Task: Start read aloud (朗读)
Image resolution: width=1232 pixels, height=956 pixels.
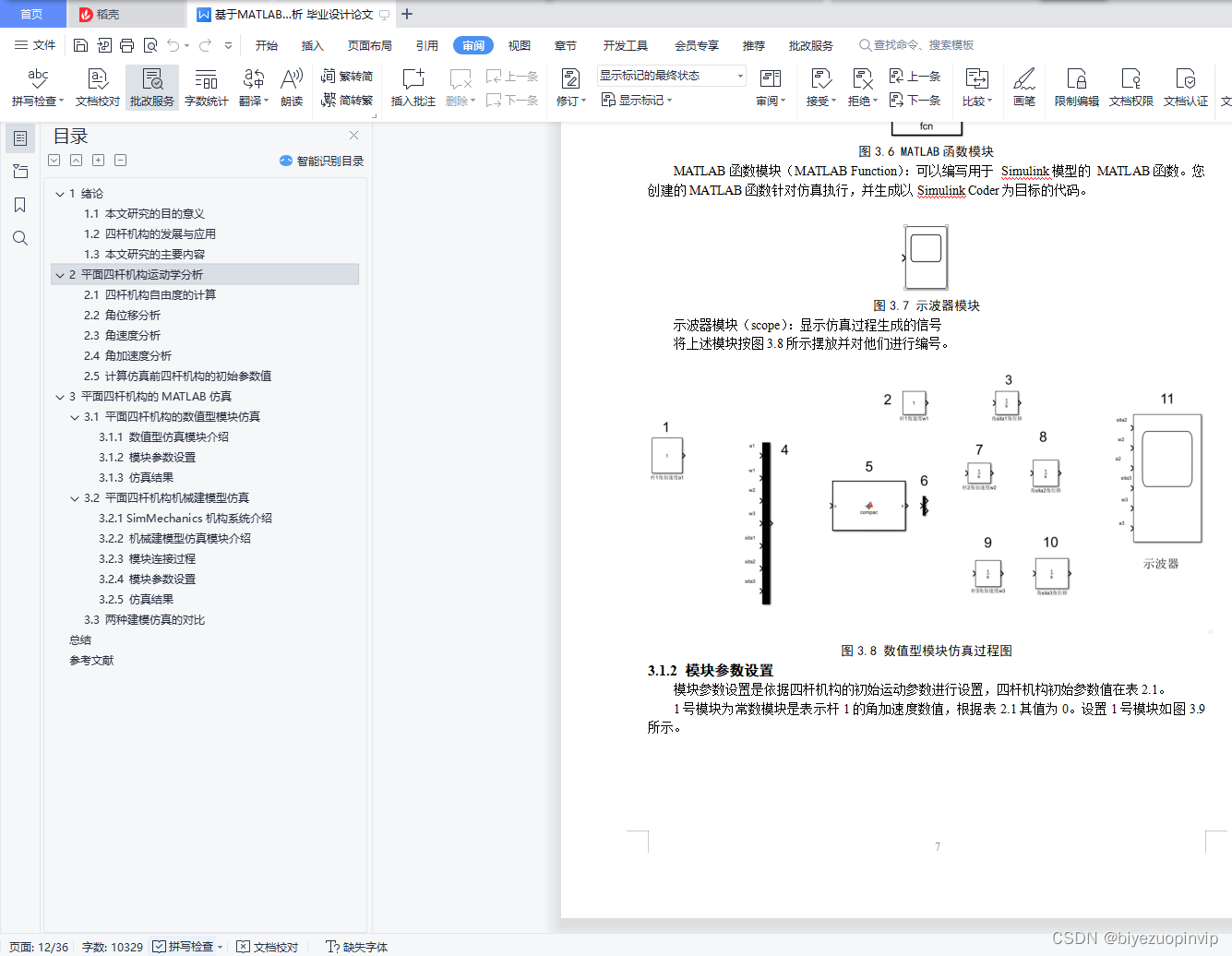Action: tap(292, 88)
